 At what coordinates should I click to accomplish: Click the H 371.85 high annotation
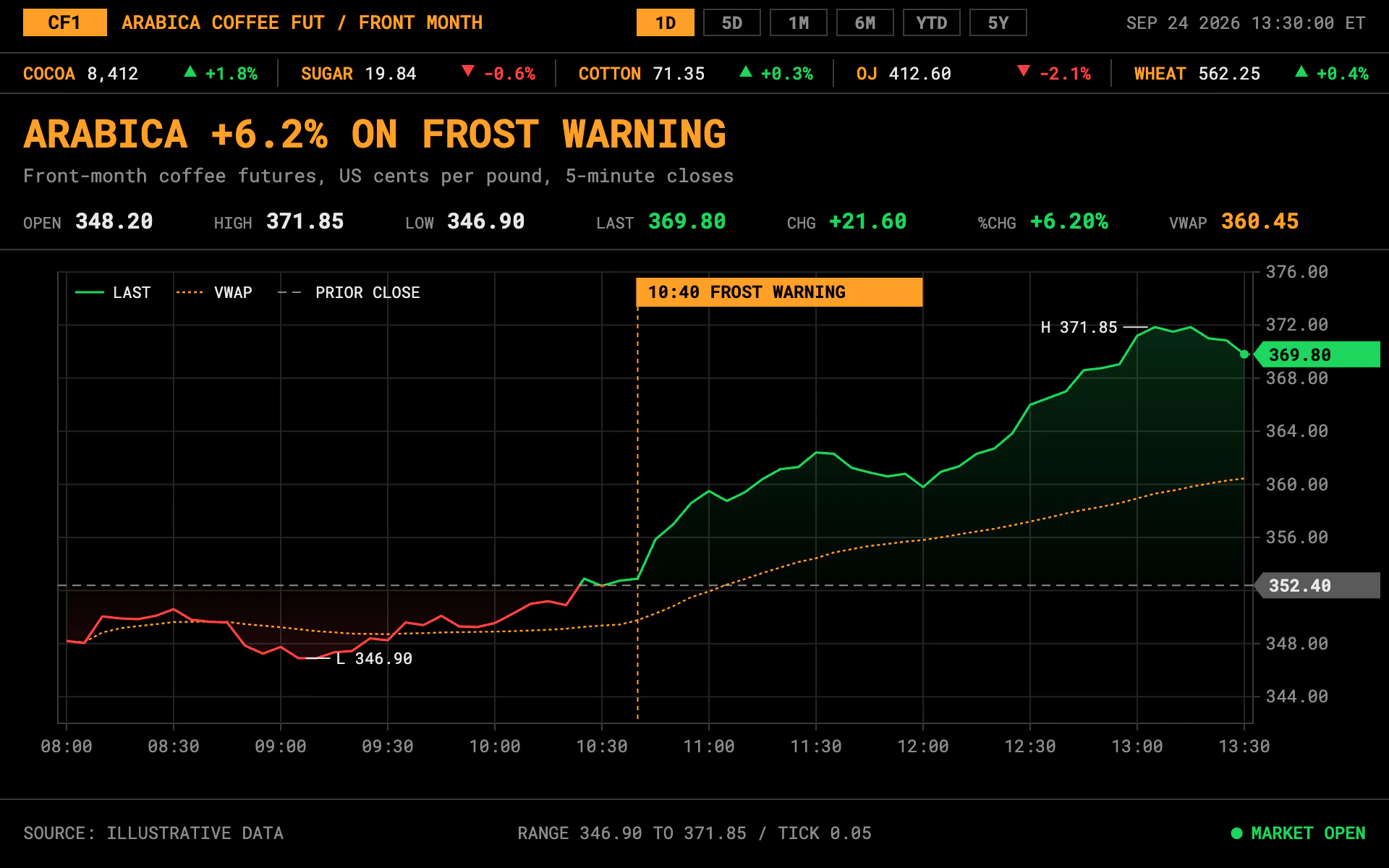(1079, 327)
